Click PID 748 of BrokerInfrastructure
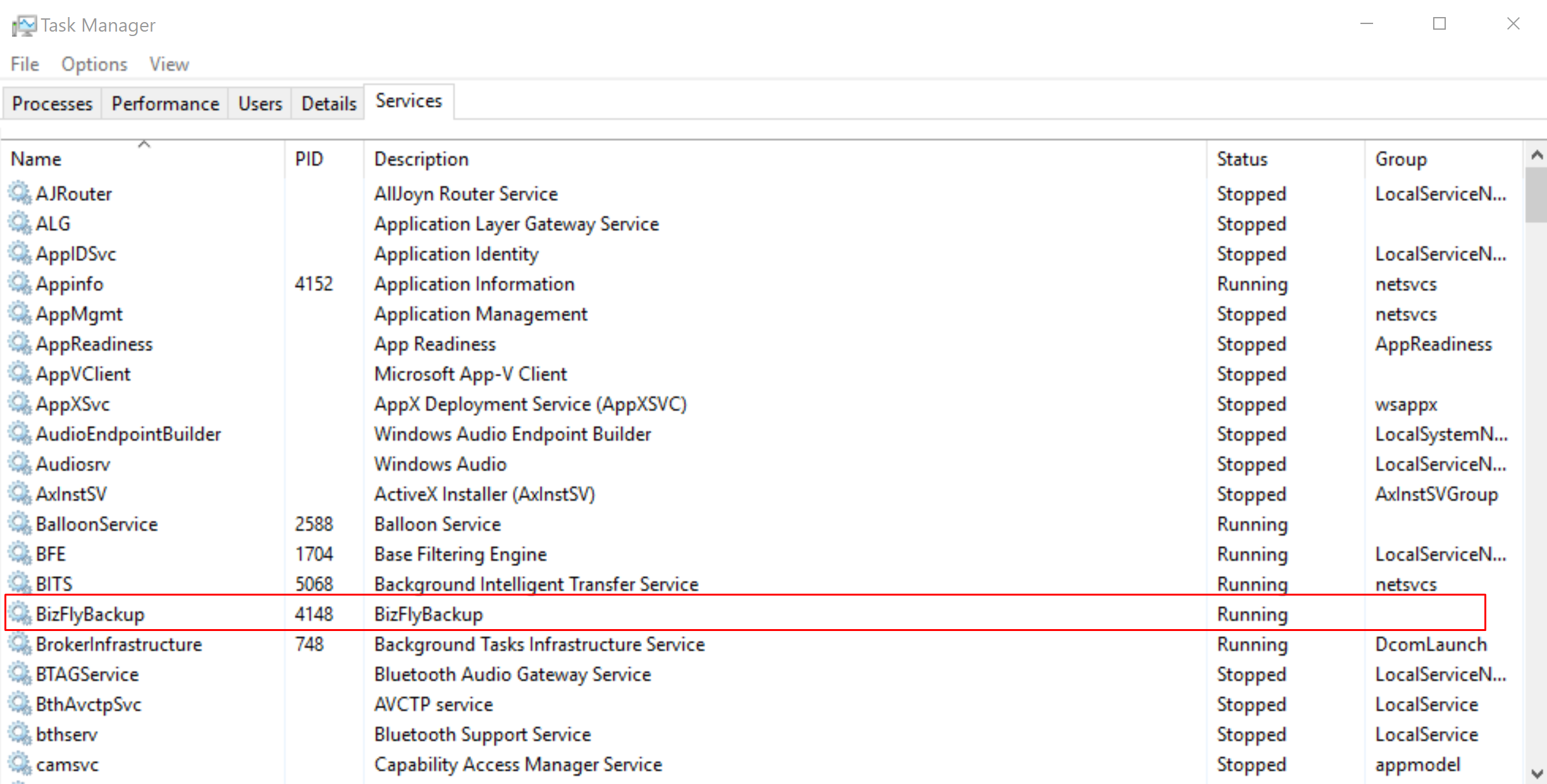This screenshot has height=784, width=1547. [x=309, y=644]
